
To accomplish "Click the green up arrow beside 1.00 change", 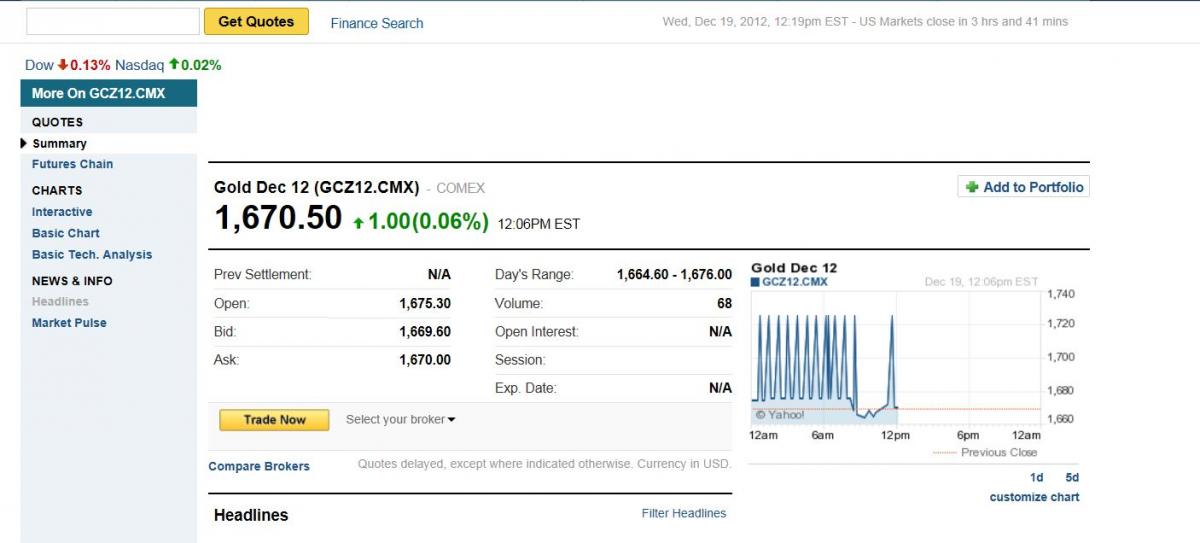I will point(359,223).
